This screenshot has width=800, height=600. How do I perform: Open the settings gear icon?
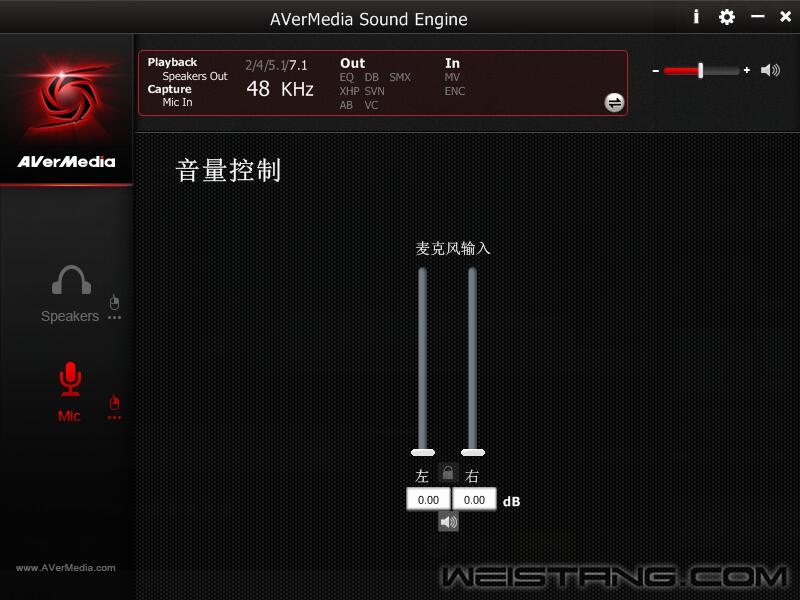727,17
